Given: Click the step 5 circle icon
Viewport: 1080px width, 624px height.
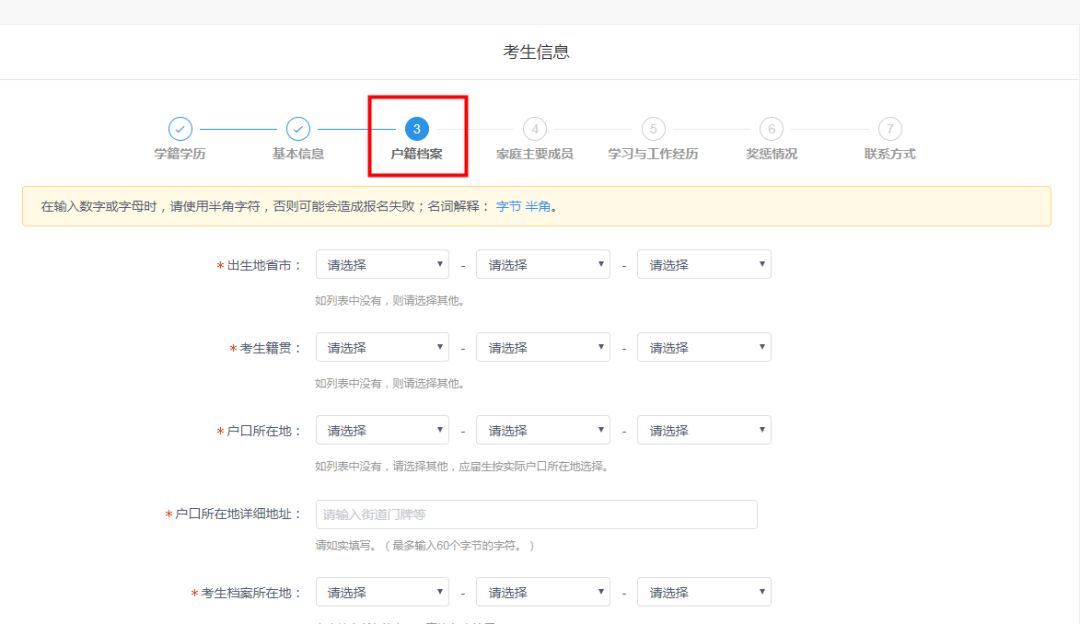Looking at the screenshot, I should point(653,129).
